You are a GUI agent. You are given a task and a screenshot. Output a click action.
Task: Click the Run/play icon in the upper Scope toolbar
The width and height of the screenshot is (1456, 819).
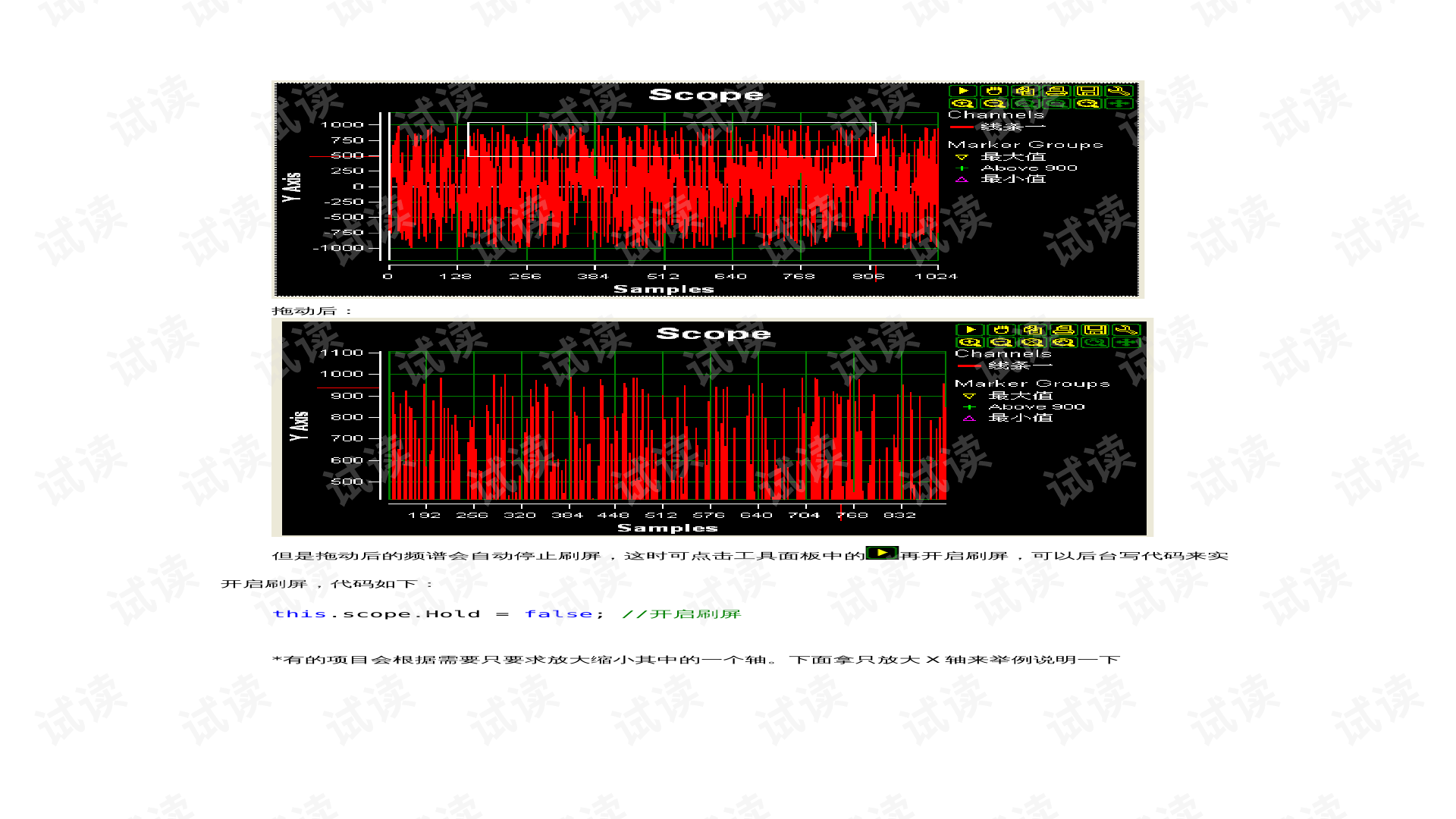click(x=963, y=91)
